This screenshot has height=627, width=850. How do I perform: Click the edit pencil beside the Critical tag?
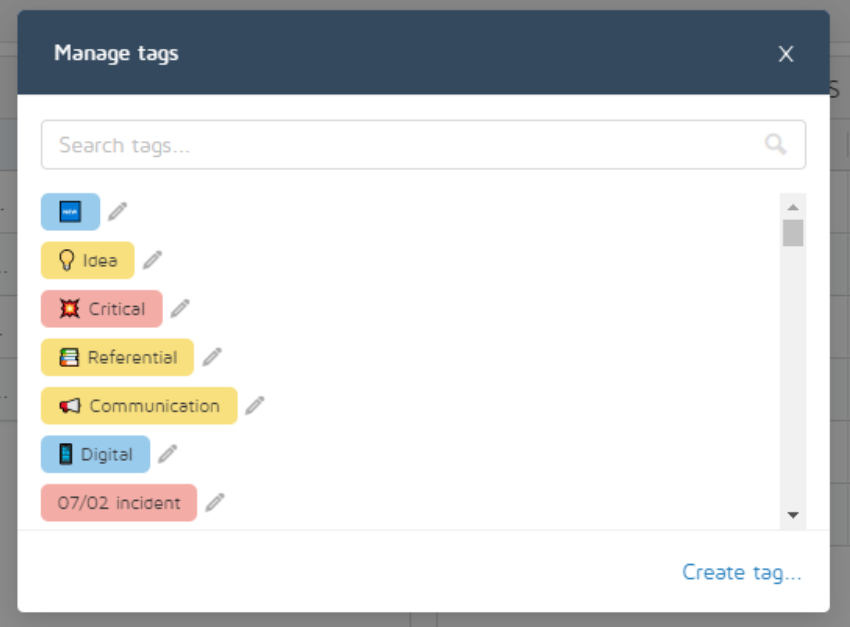tap(179, 309)
